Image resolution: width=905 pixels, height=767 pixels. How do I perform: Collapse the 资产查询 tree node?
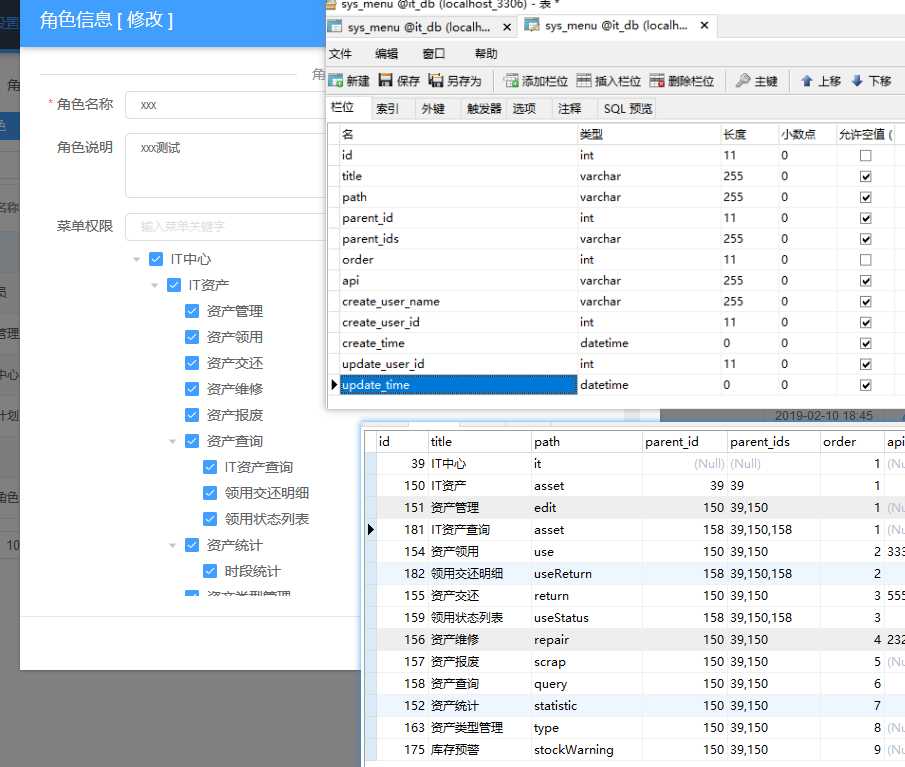point(172,442)
